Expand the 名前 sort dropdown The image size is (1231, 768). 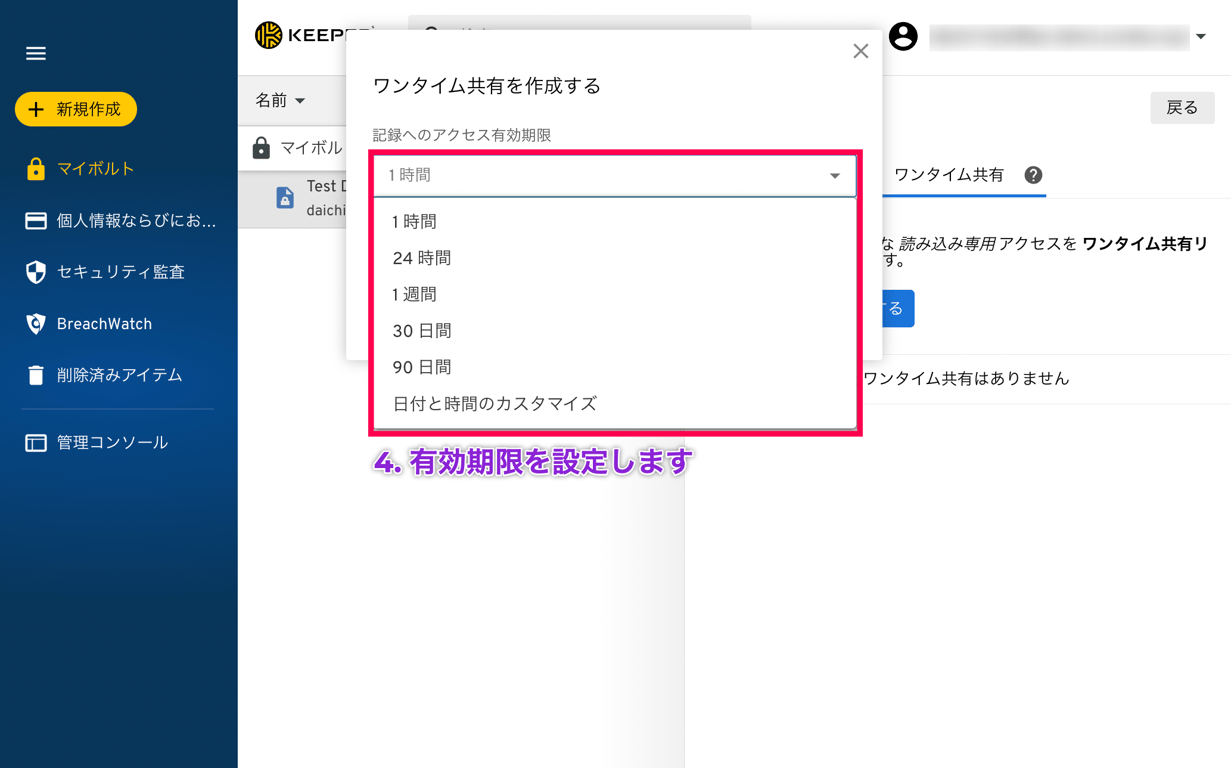(x=279, y=100)
